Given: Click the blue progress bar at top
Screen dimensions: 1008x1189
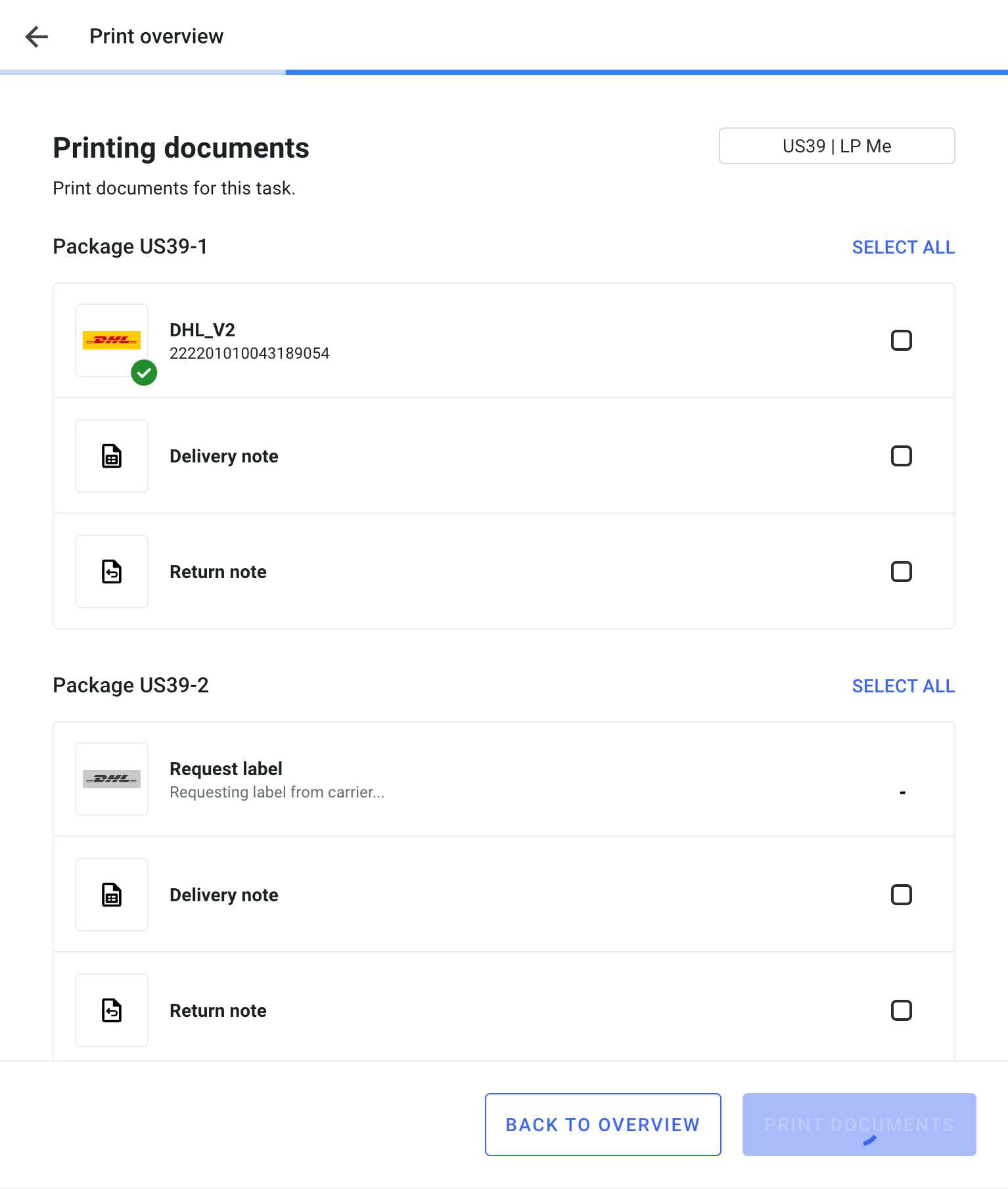Looking at the screenshot, I should point(646,72).
